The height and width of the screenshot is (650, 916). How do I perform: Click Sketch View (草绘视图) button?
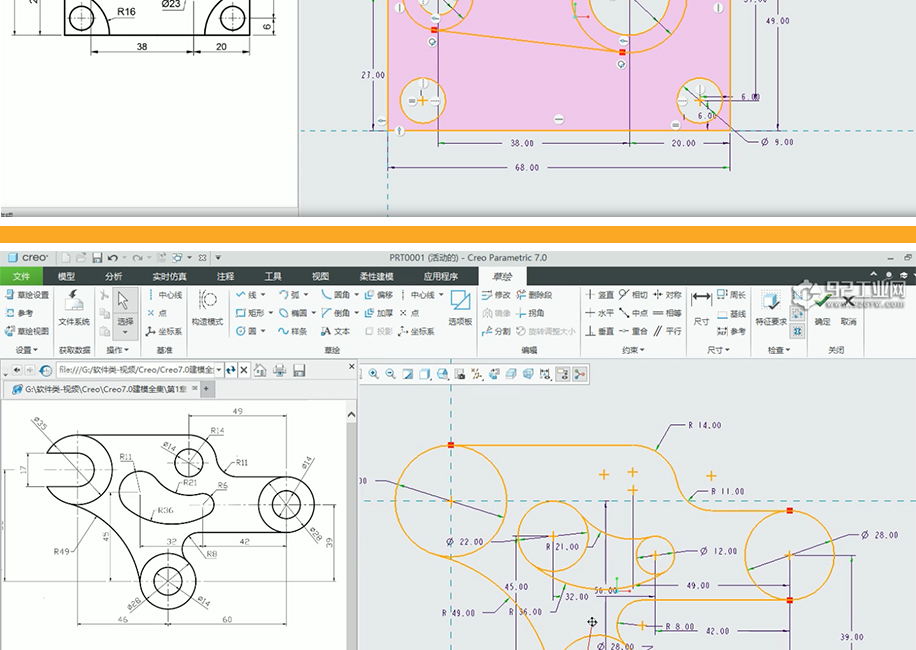point(27,331)
